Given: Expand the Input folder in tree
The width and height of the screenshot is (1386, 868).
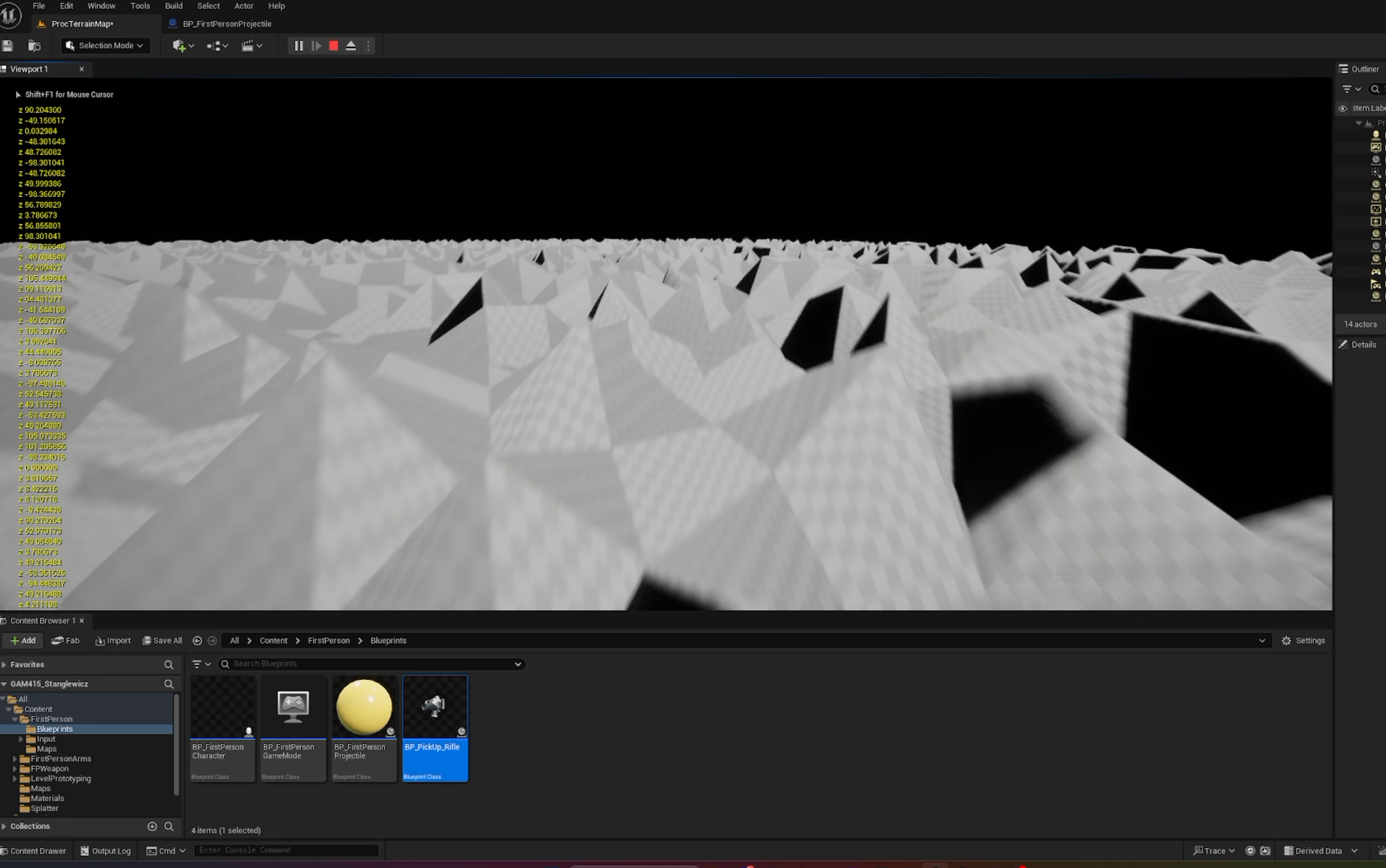Looking at the screenshot, I should tap(21, 739).
